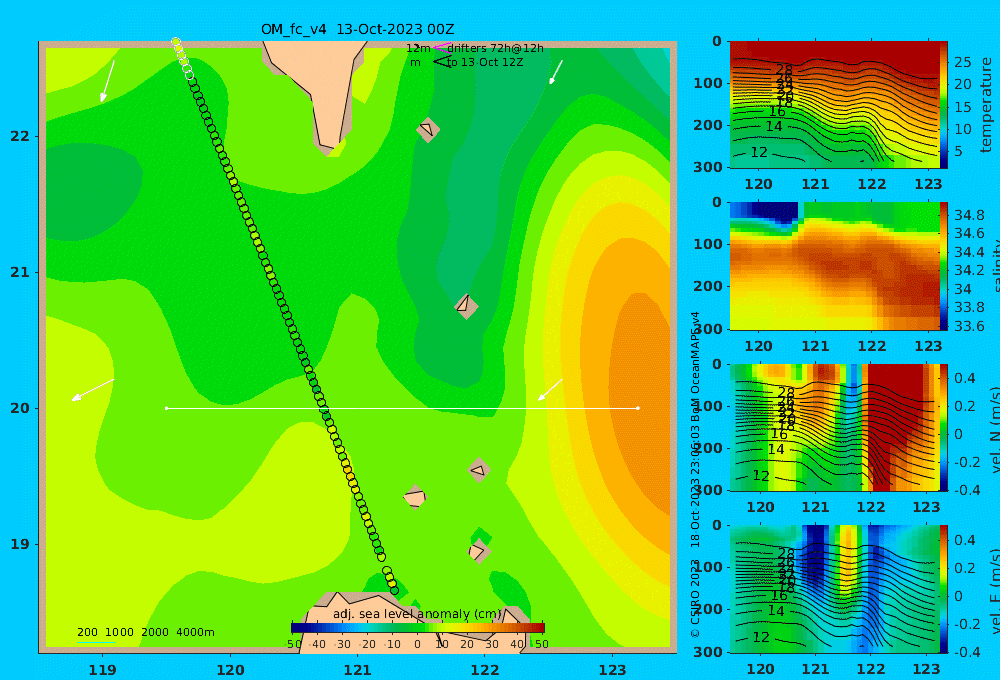
Task: Click the 'vel. N (m/s)' axis label
Action: tap(994, 429)
